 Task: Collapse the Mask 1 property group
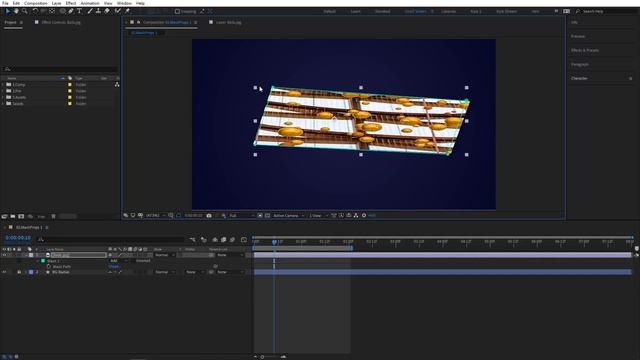tap(38, 260)
